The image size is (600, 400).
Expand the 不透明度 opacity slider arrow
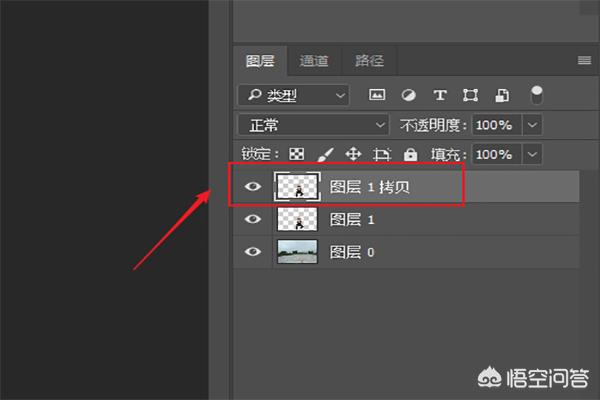pos(532,125)
